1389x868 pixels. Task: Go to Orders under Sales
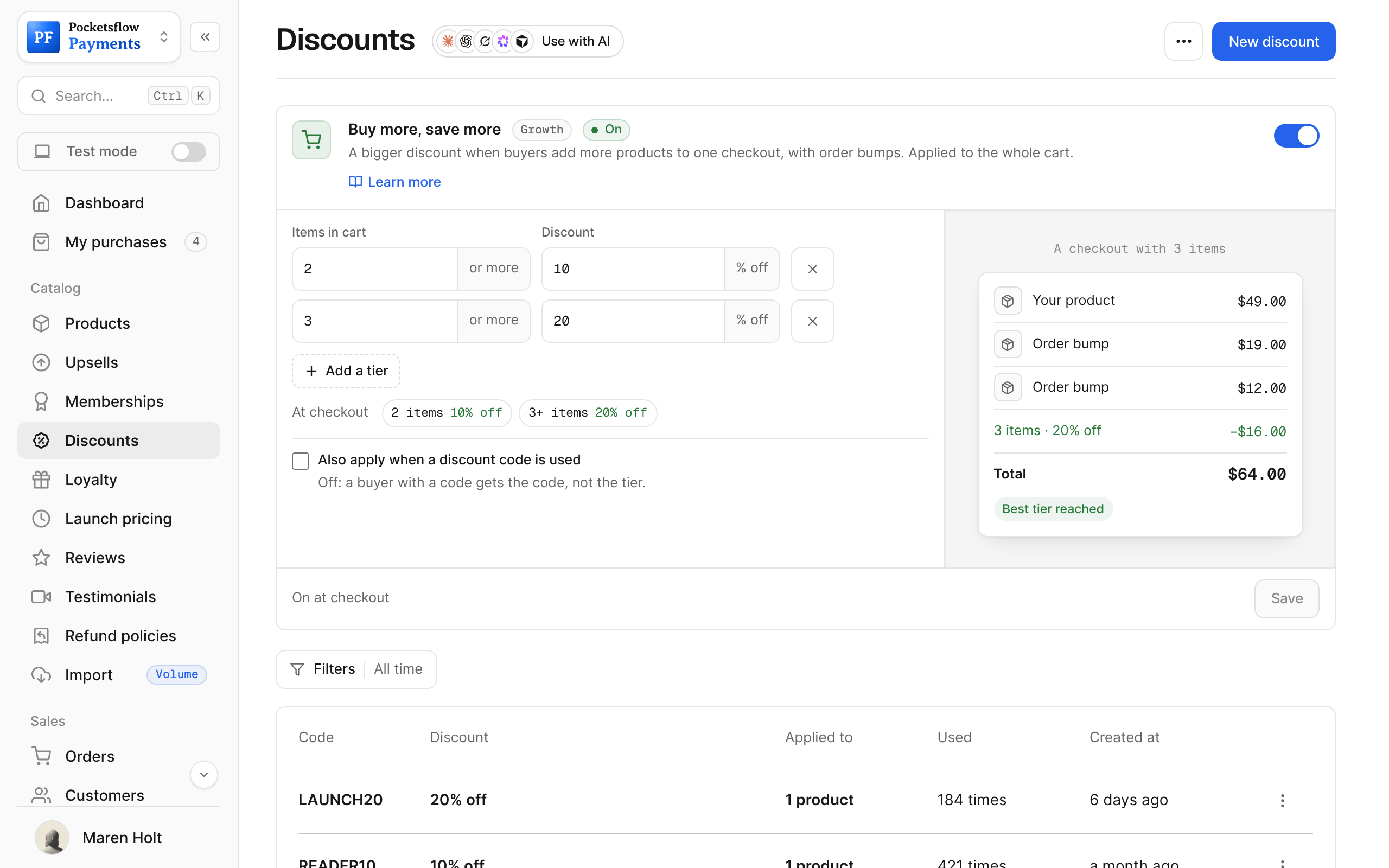point(119,756)
